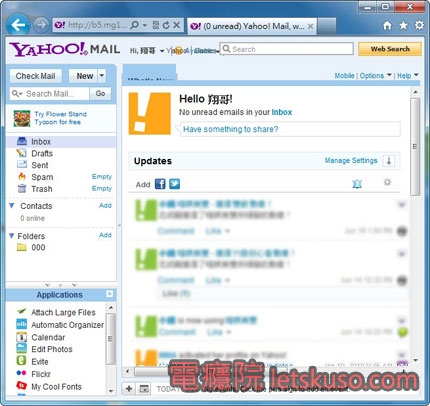430x406 pixels.
Task: Open the Trash folder
Action: [x=42, y=189]
